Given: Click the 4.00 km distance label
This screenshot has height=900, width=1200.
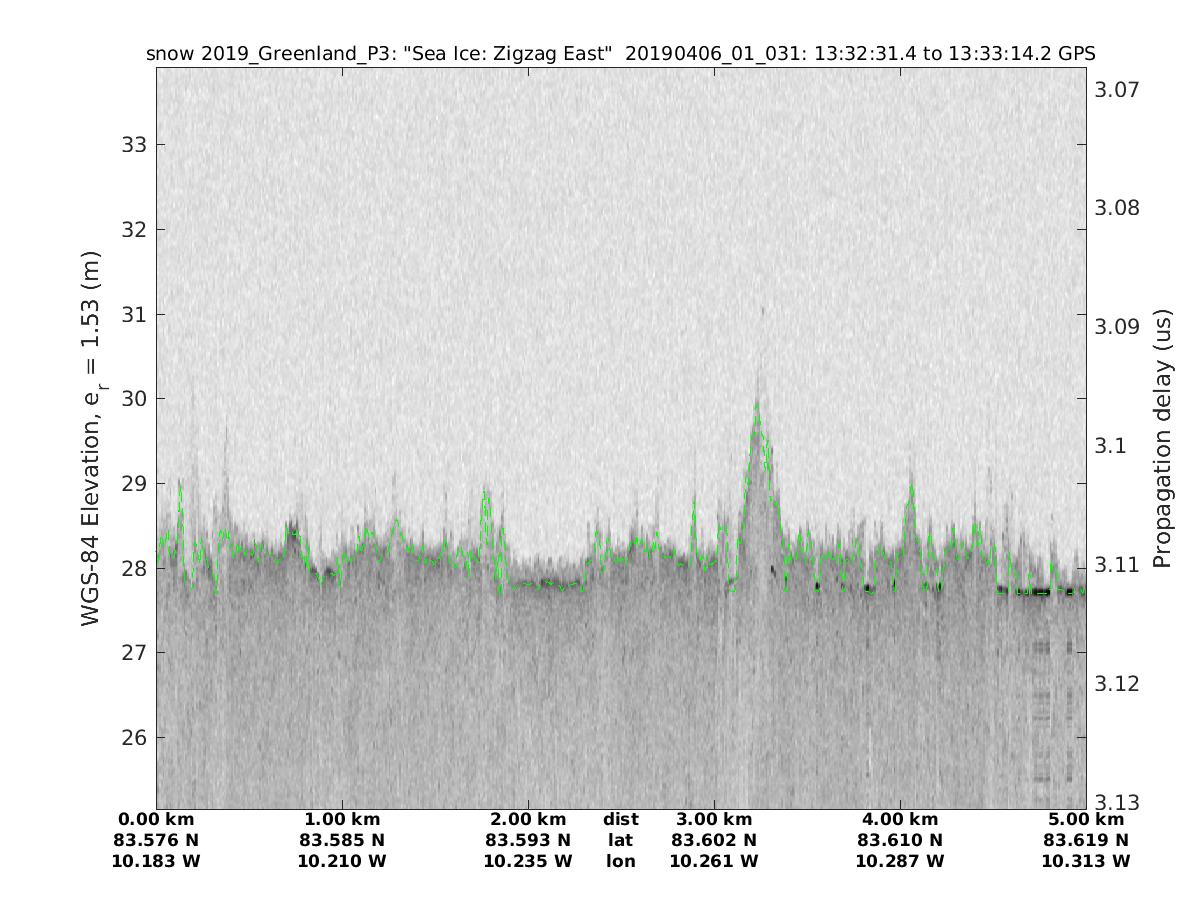Looking at the screenshot, I should 899,820.
